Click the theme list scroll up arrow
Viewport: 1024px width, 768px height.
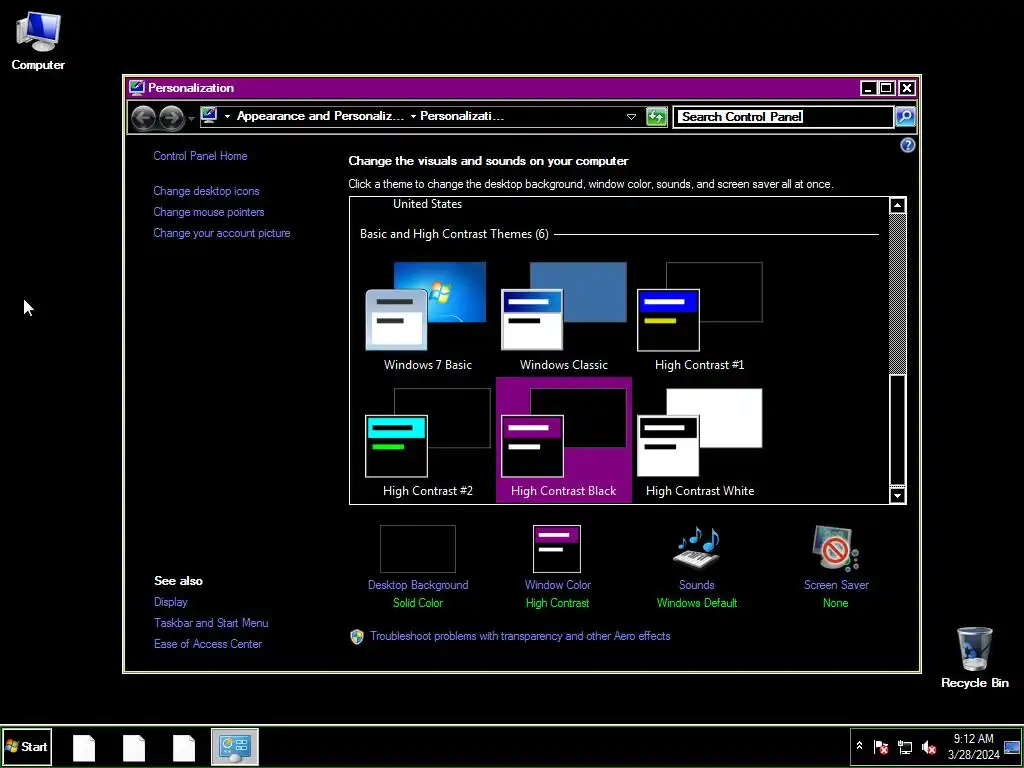pyautogui.click(x=897, y=206)
